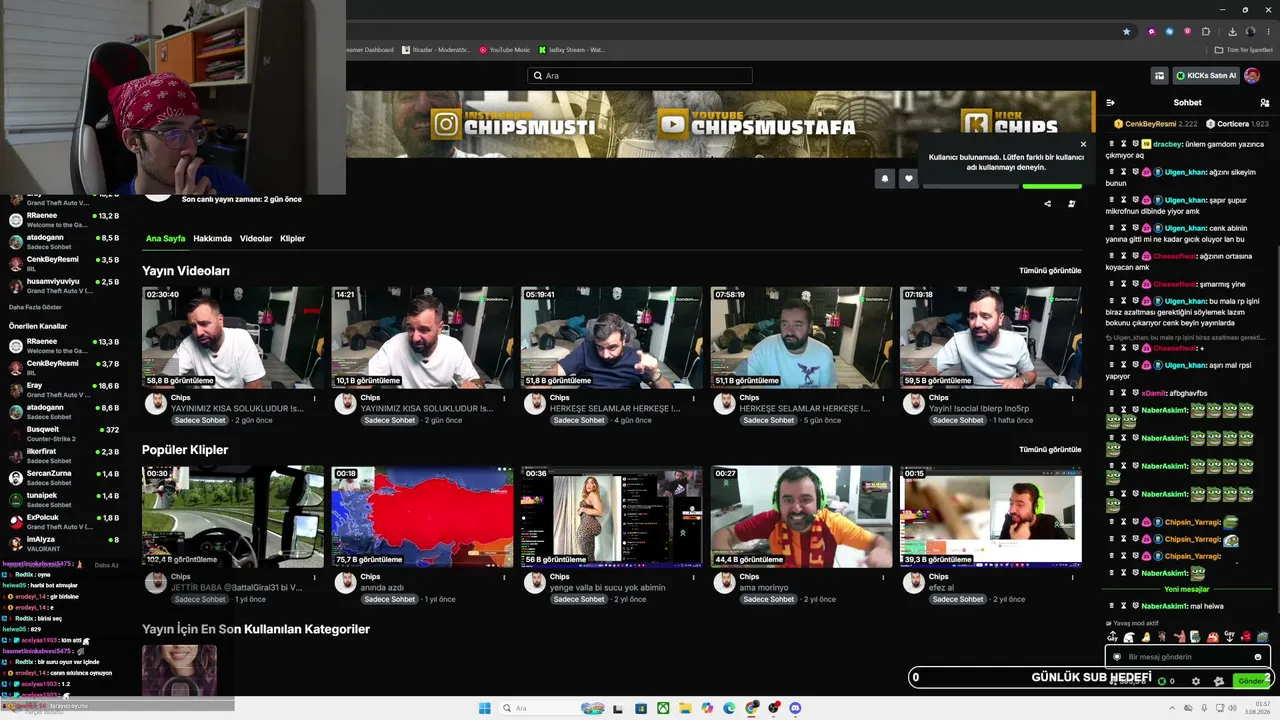The image size is (1280, 720).
Task: Play the 07:58:19 stream video thumbnail
Action: [x=802, y=337]
